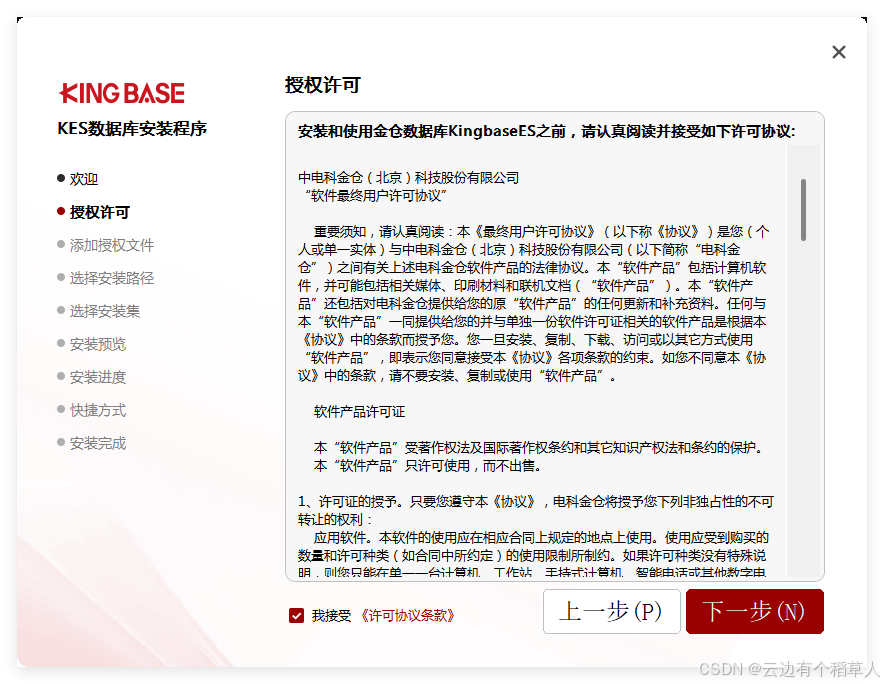The height and width of the screenshot is (684, 884).
Task: Click the license text scrollbar thumb
Action: point(803,210)
